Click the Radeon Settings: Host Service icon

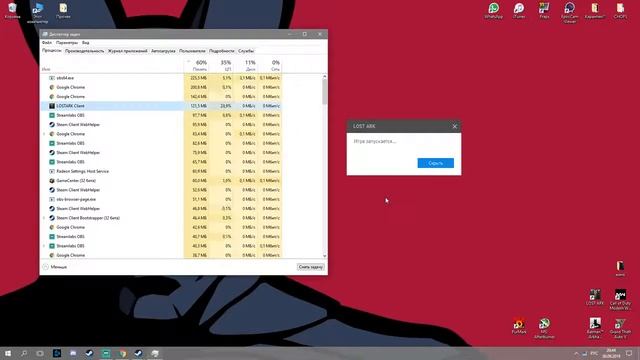click(x=52, y=171)
